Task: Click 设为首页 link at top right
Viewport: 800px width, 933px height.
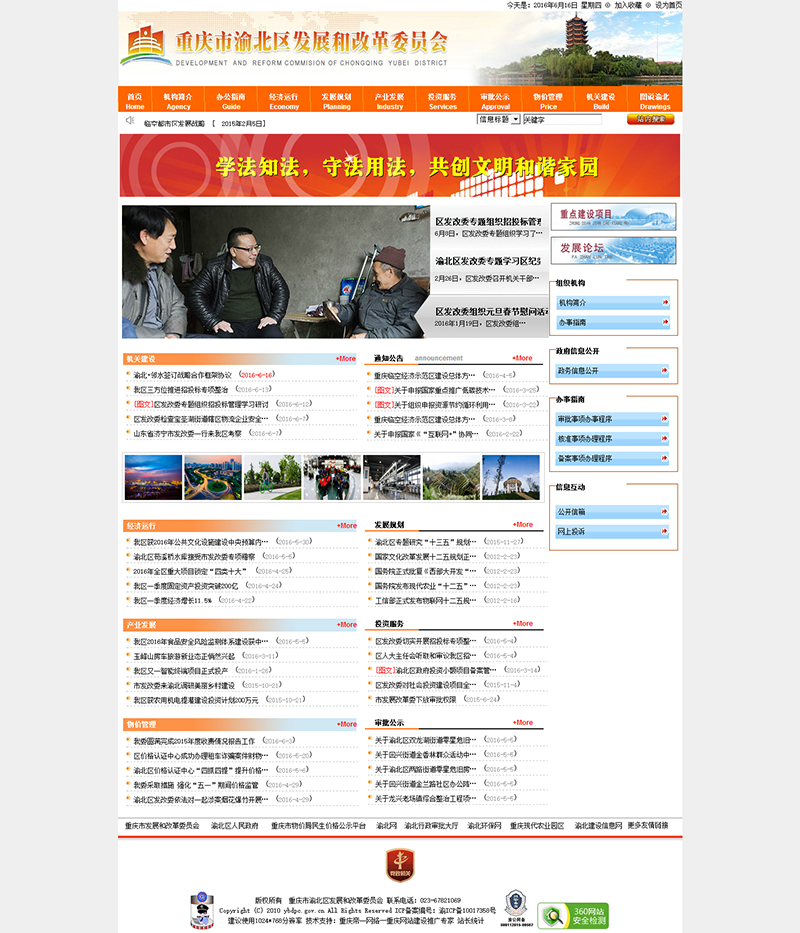Action: [x=668, y=5]
